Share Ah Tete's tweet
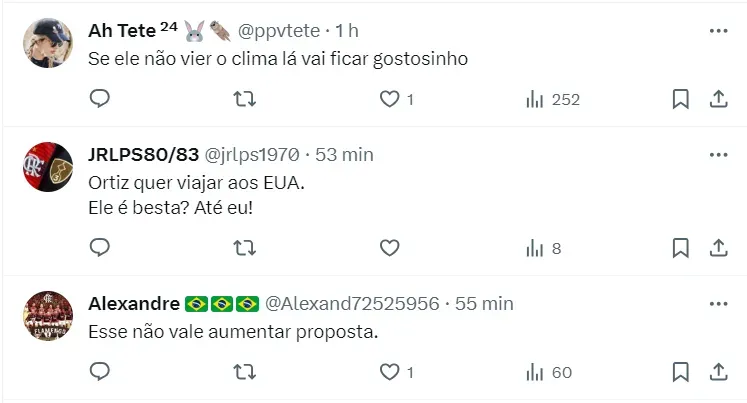 (718, 99)
